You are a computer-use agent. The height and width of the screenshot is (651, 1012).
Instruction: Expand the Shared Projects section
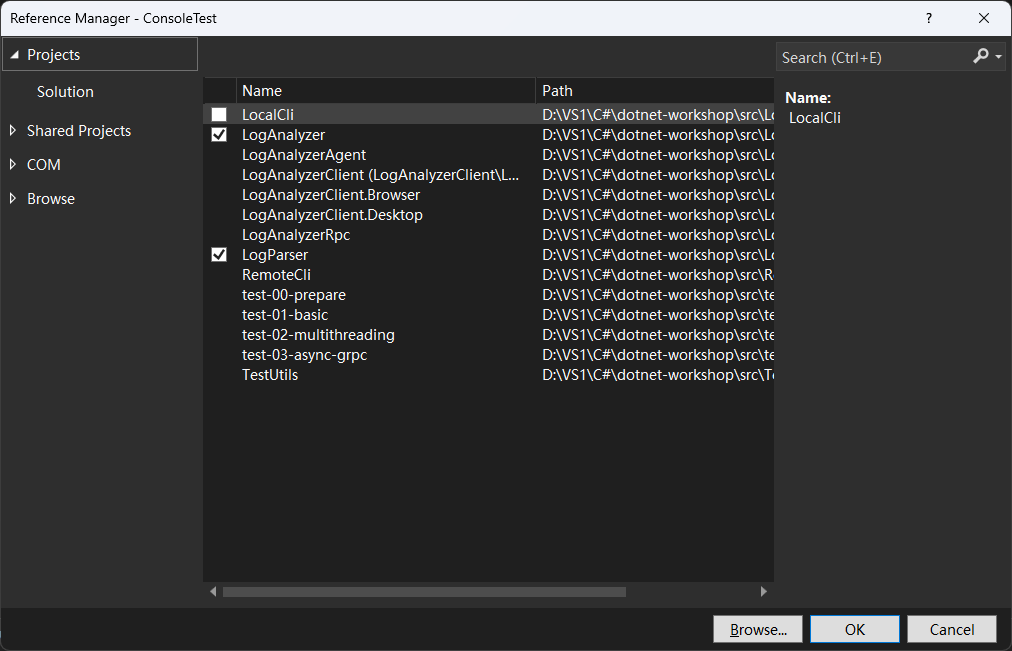13,130
